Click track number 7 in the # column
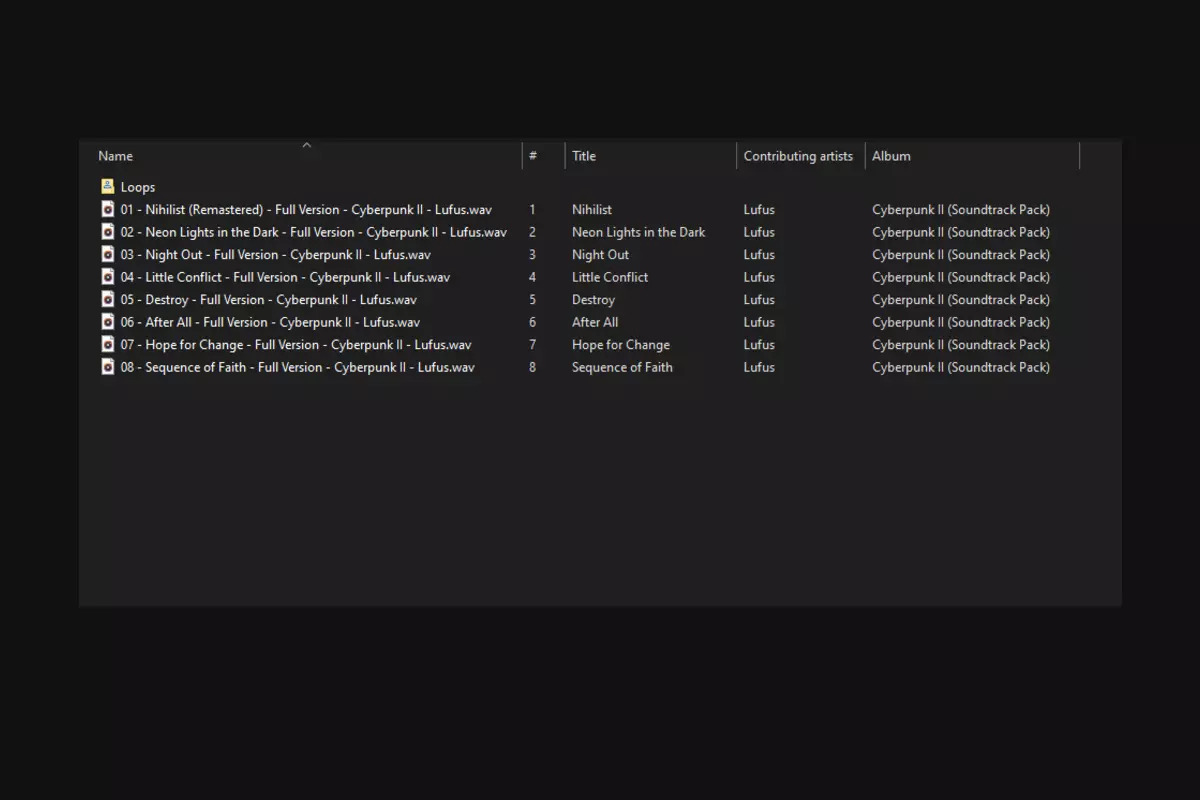 click(533, 345)
